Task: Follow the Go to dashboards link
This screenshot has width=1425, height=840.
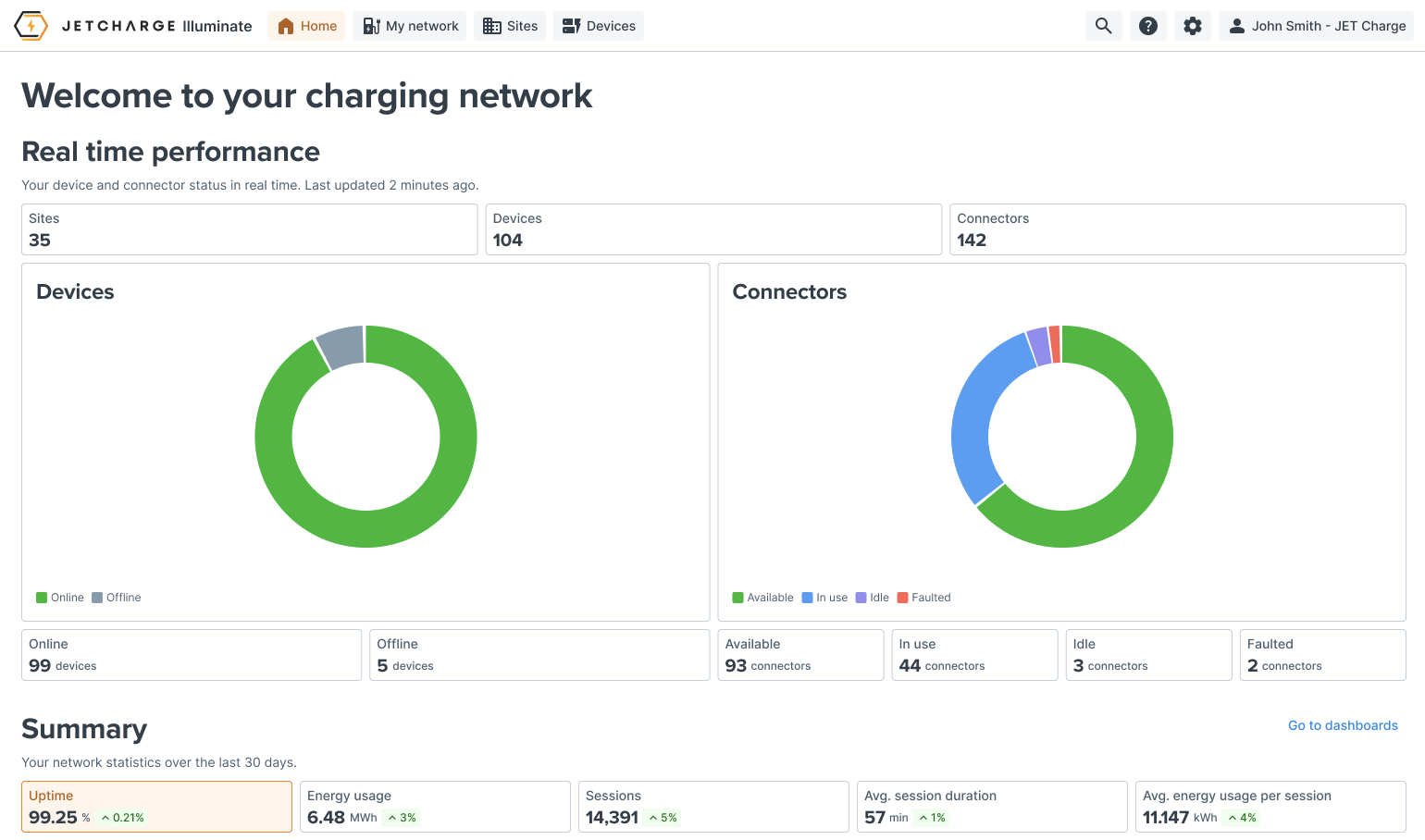Action: (1343, 725)
